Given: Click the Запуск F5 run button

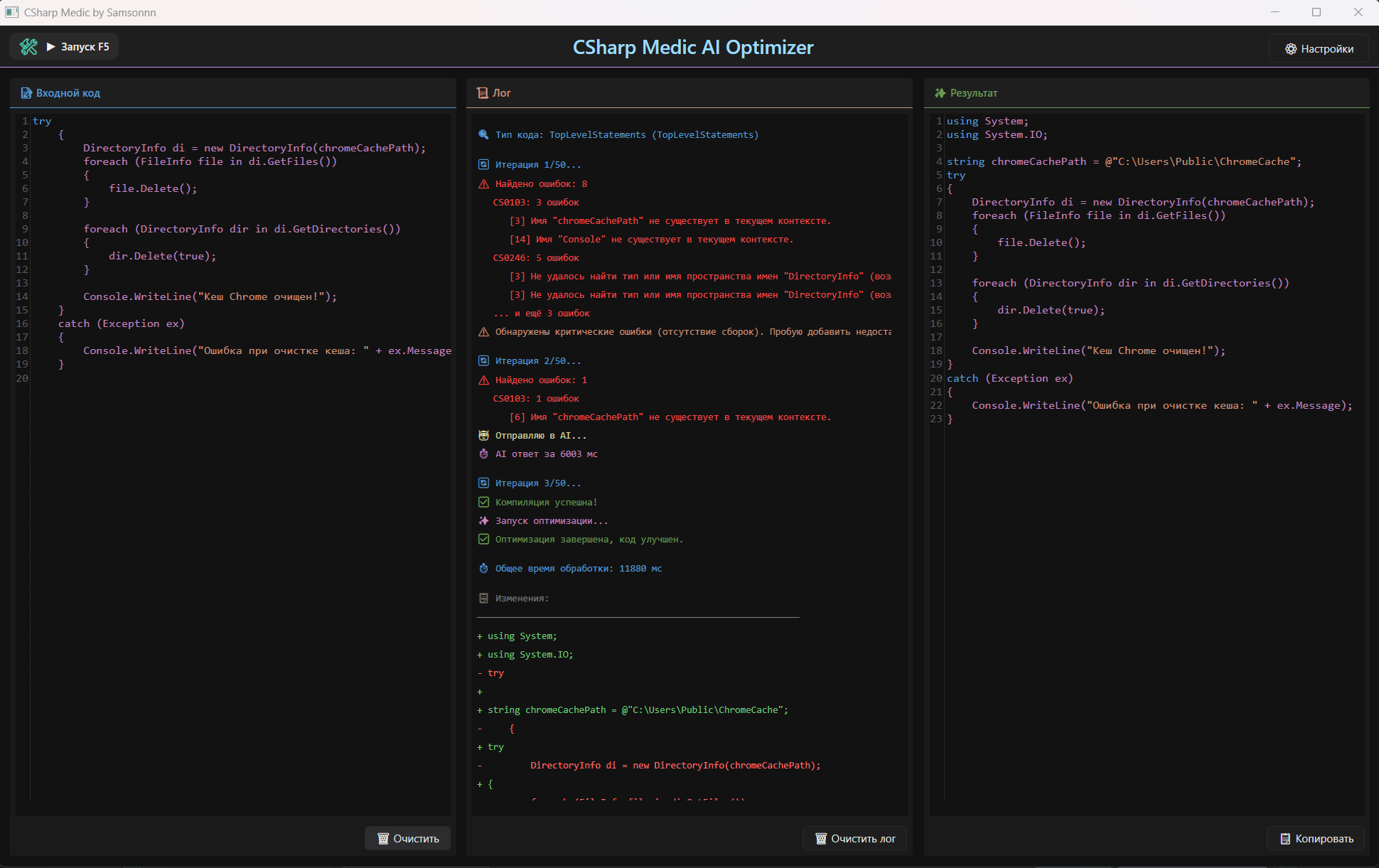Looking at the screenshot, I should coord(78,47).
